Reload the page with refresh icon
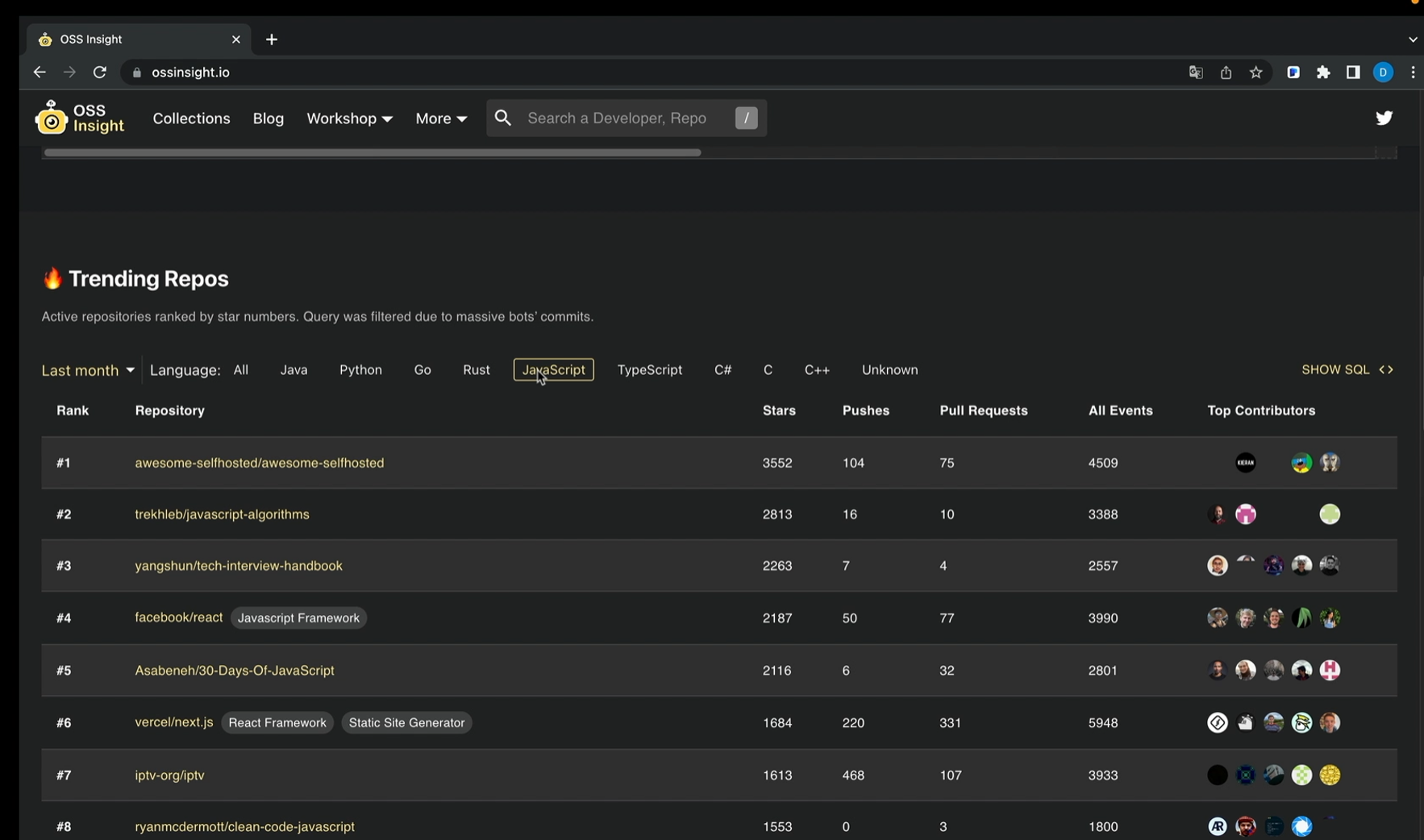The height and width of the screenshot is (840, 1424). 99,73
